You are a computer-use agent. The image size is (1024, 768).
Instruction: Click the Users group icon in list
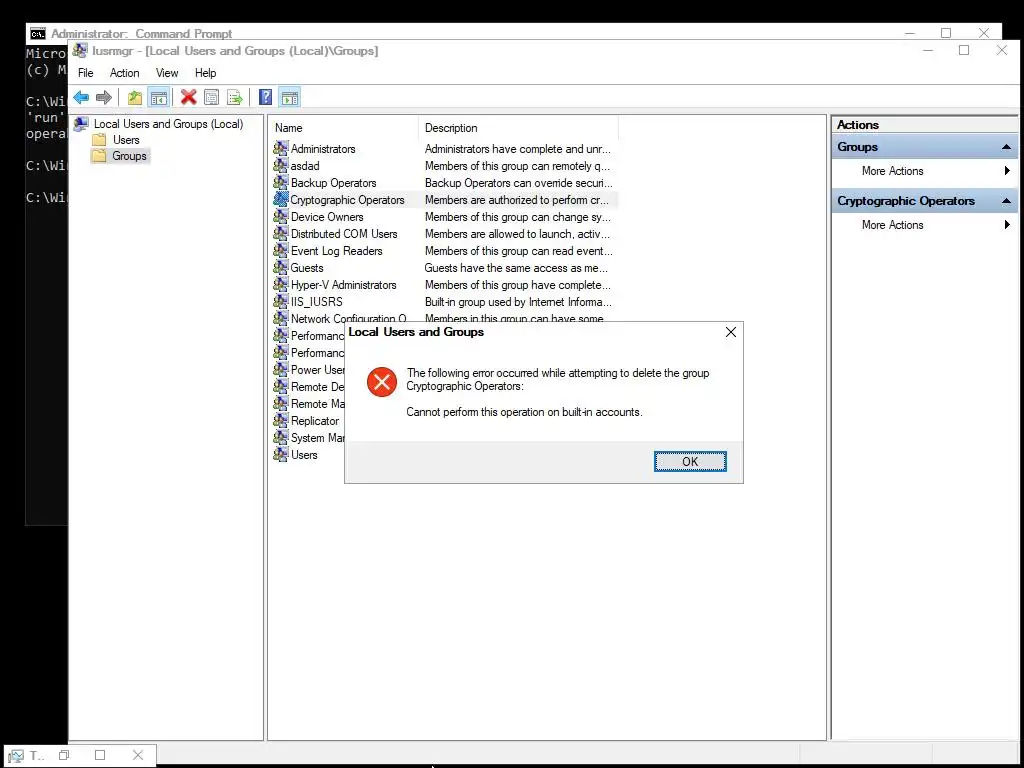click(x=281, y=455)
